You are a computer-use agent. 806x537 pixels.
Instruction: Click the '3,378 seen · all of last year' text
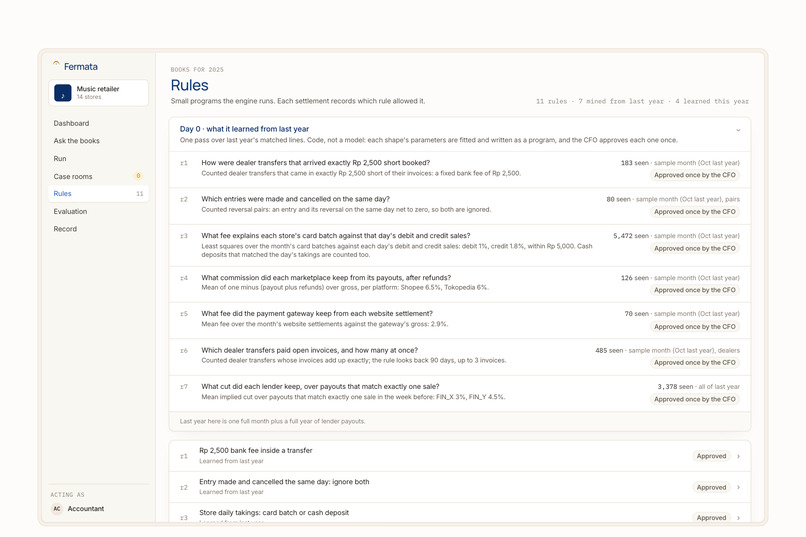[x=699, y=387]
